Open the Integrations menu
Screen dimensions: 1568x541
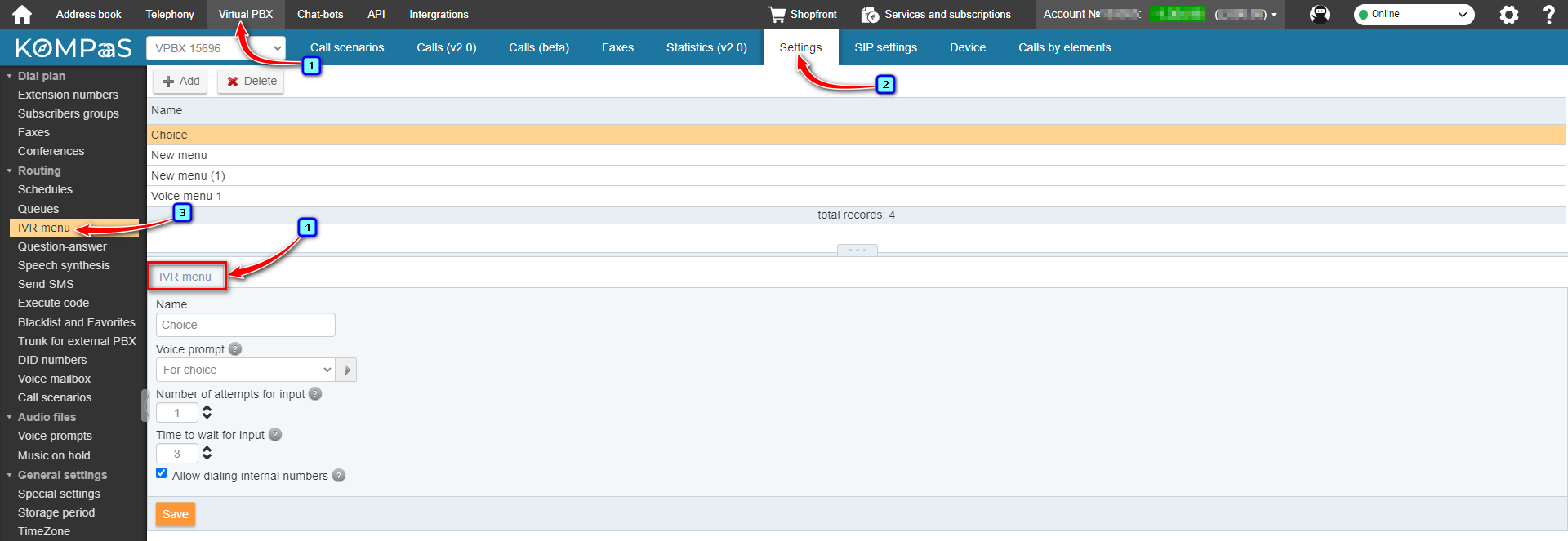click(439, 14)
